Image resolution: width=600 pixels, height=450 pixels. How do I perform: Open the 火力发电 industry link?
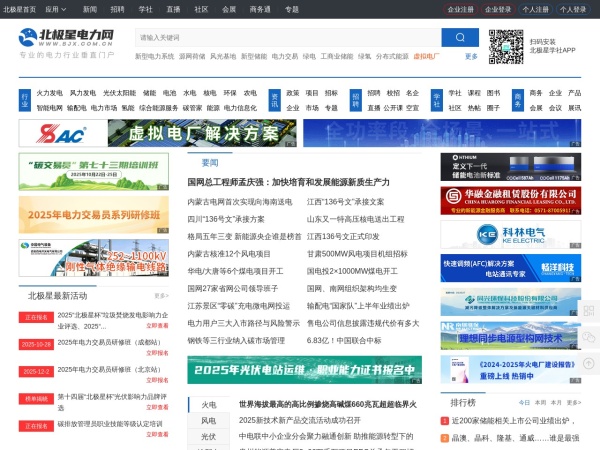[x=49, y=93]
